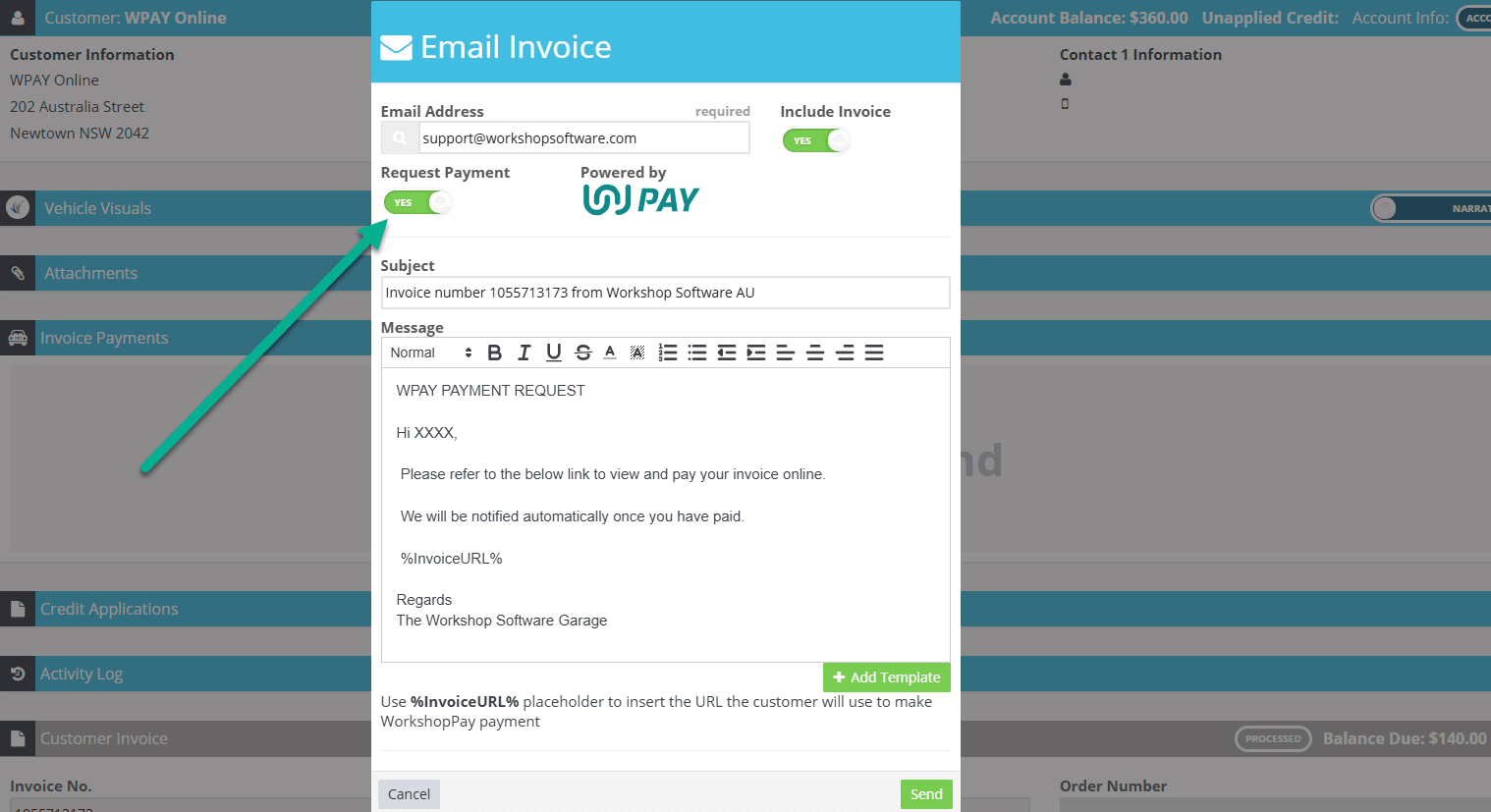
Task: Toggle bold formatting in message toolbar
Action: pyautogui.click(x=494, y=352)
